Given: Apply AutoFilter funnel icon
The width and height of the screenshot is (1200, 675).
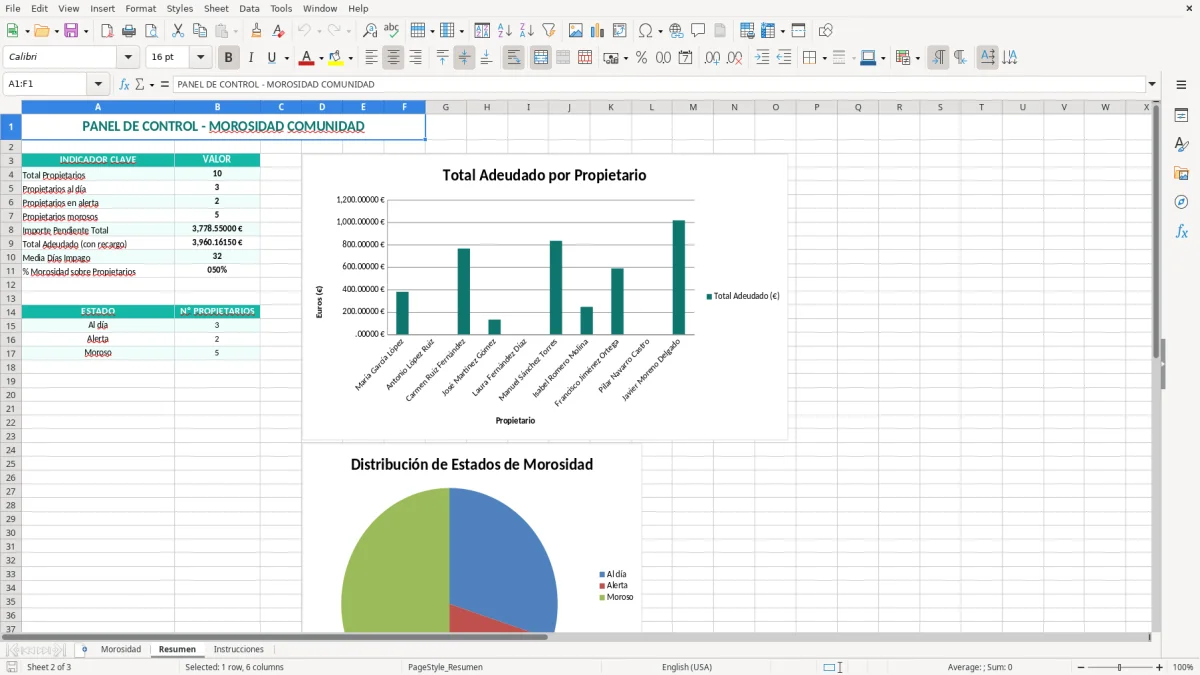Looking at the screenshot, I should point(548,31).
